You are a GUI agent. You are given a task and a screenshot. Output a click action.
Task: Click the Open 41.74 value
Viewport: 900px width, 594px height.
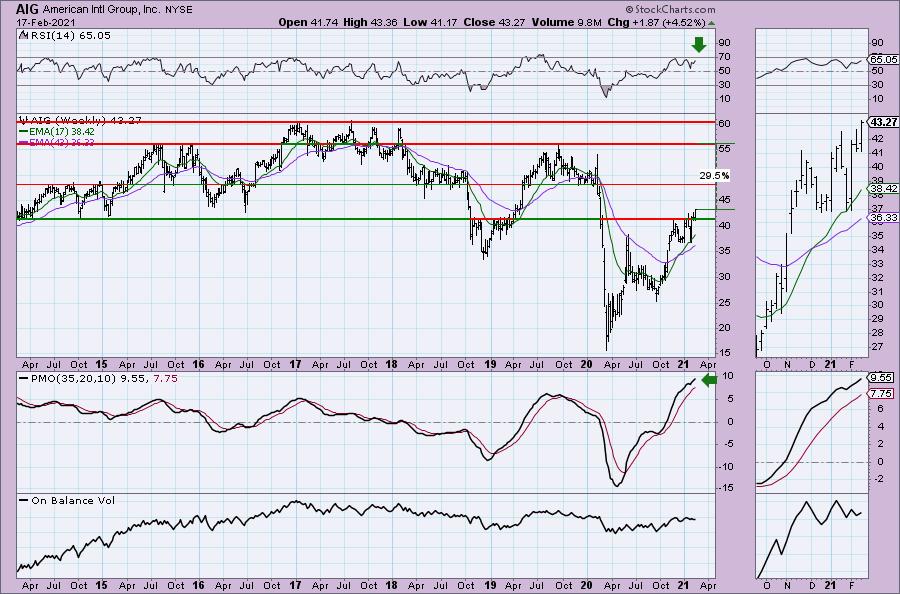pyautogui.click(x=308, y=22)
